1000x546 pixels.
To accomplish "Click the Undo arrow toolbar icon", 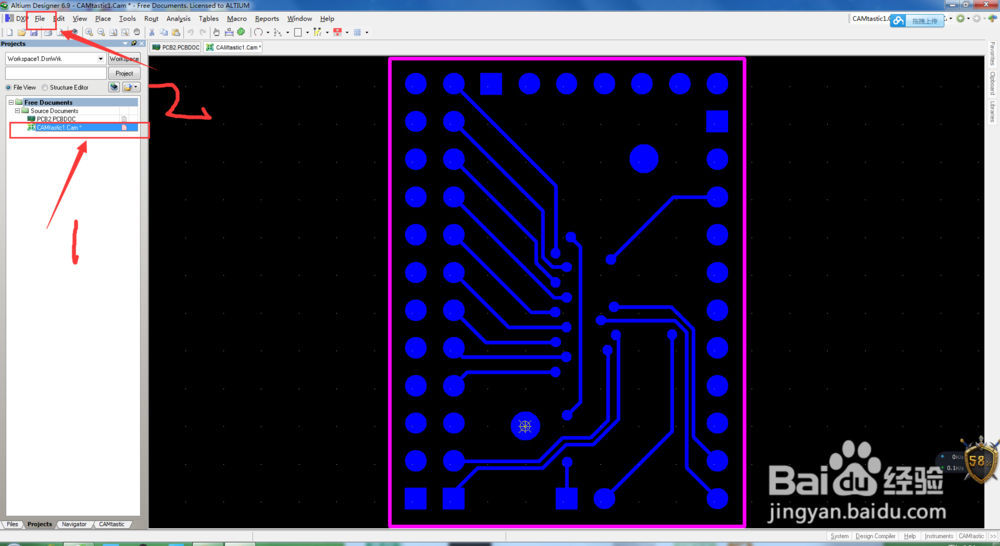I will click(x=190, y=32).
